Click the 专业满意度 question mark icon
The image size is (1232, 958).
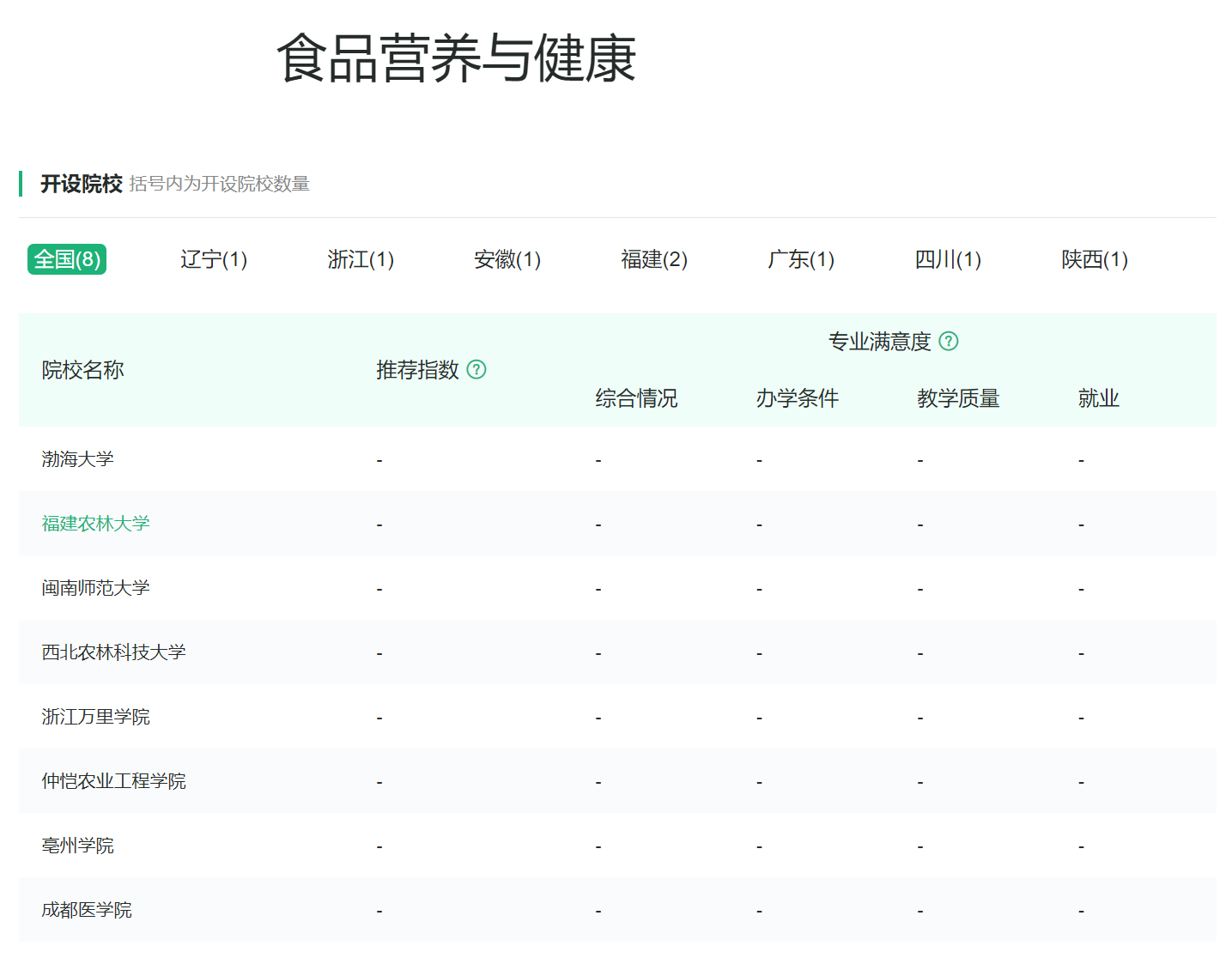(950, 341)
